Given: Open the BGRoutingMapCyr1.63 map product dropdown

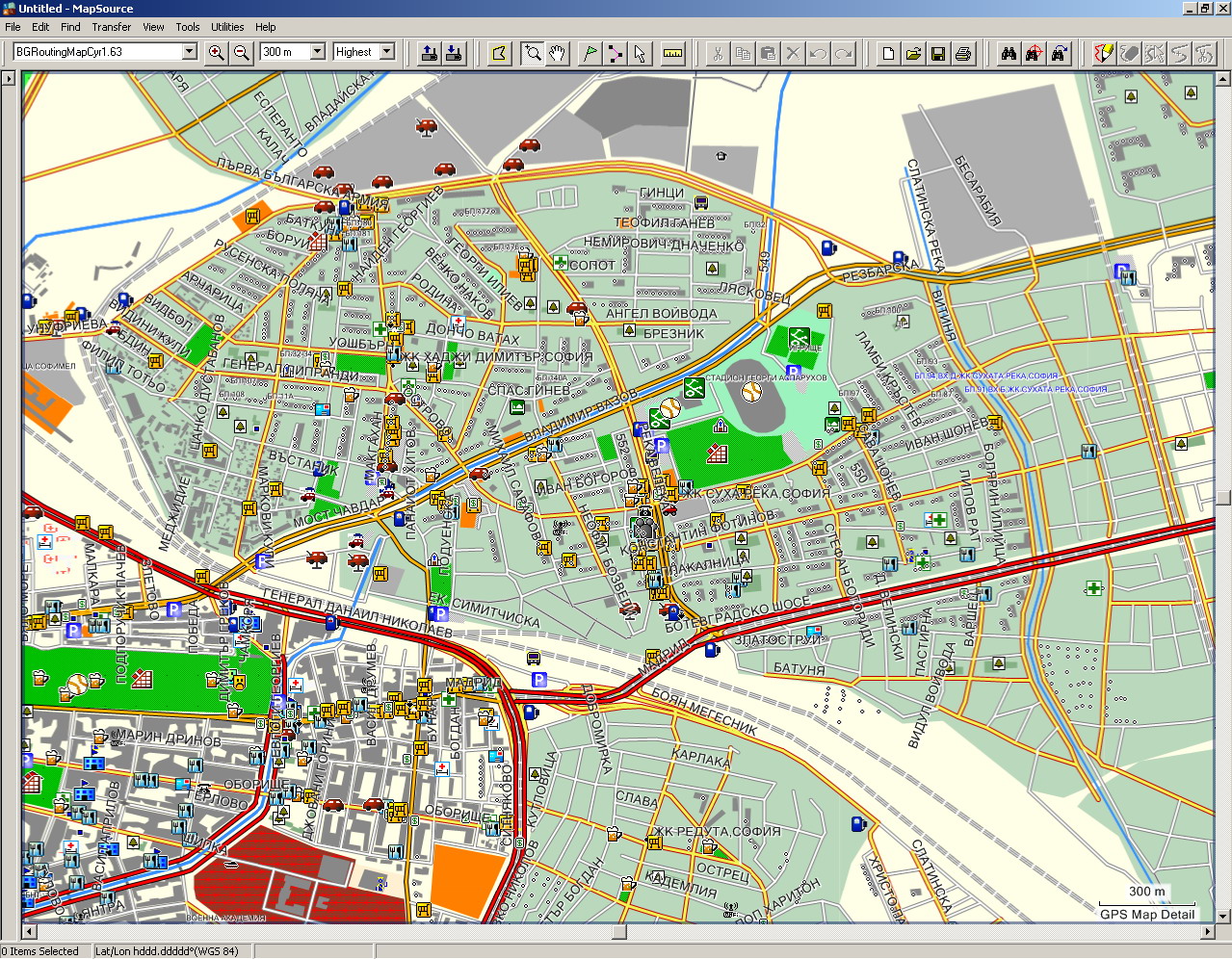Looking at the screenshot, I should pyautogui.click(x=189, y=52).
